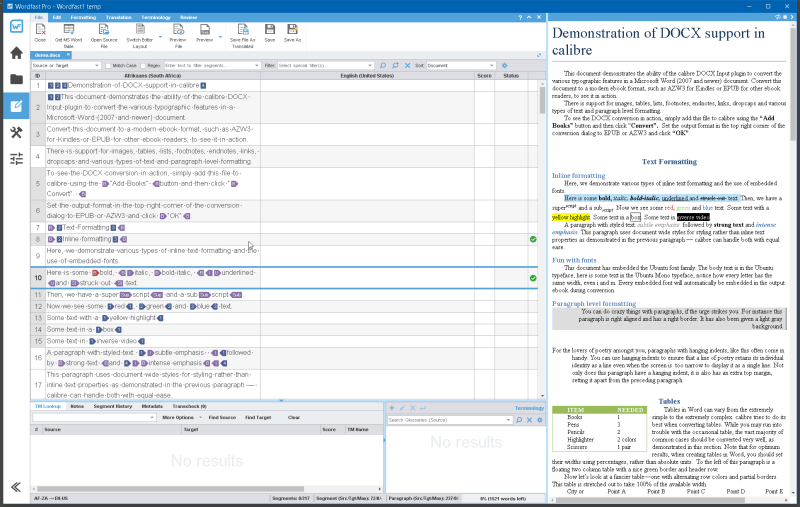Switch to the Metadata tab
The height and width of the screenshot is (507, 800).
point(152,406)
